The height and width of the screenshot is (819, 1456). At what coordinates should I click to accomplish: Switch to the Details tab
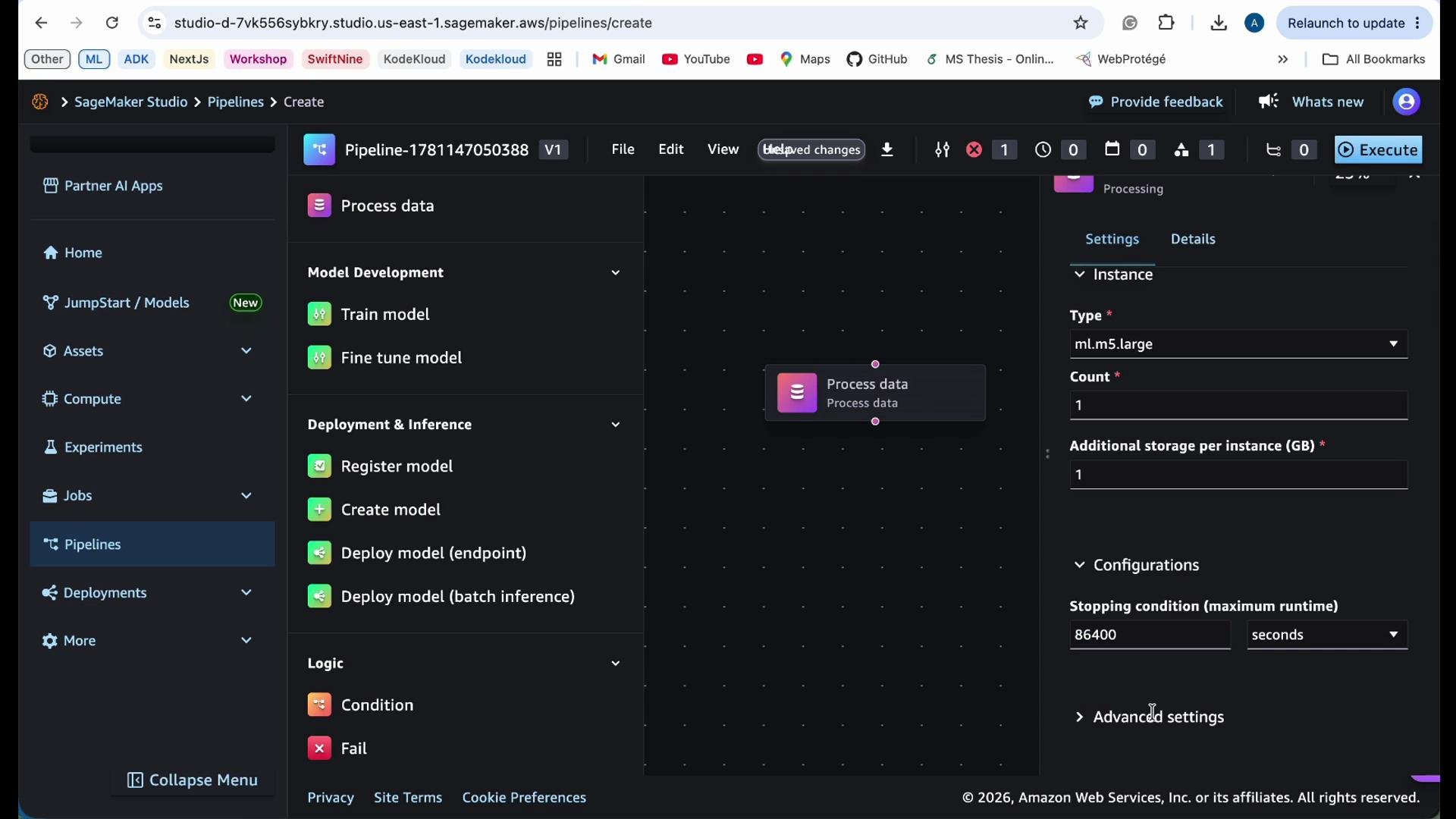(1193, 239)
